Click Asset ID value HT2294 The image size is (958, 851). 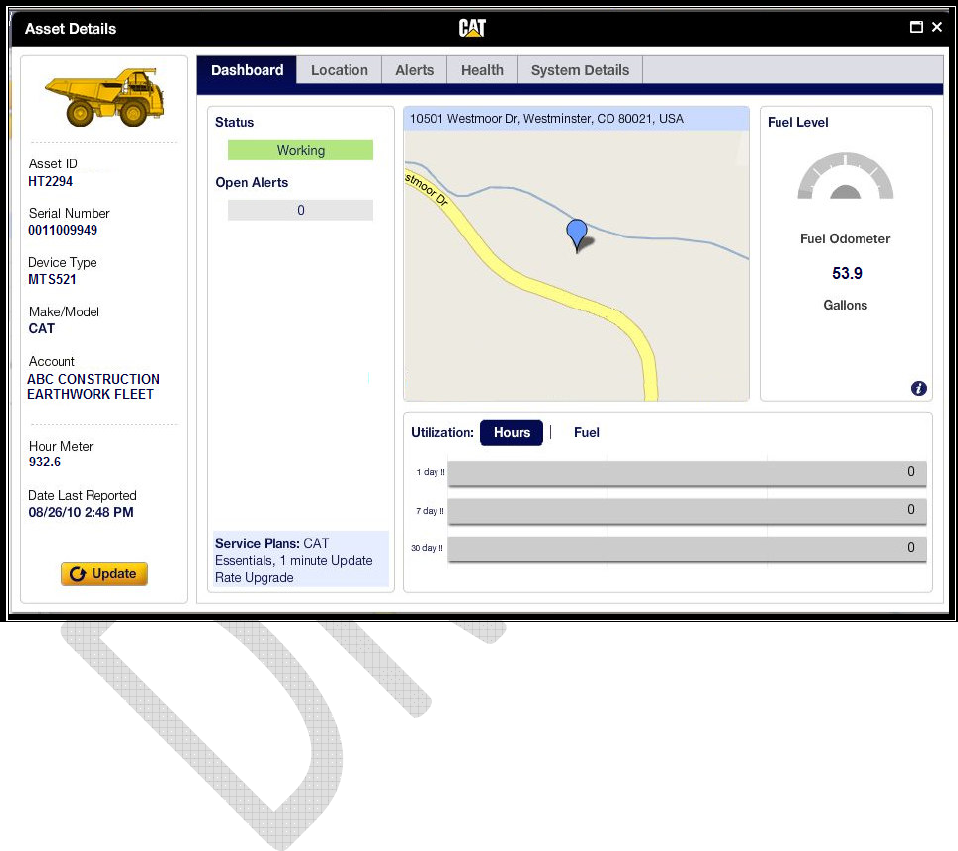coord(50,181)
